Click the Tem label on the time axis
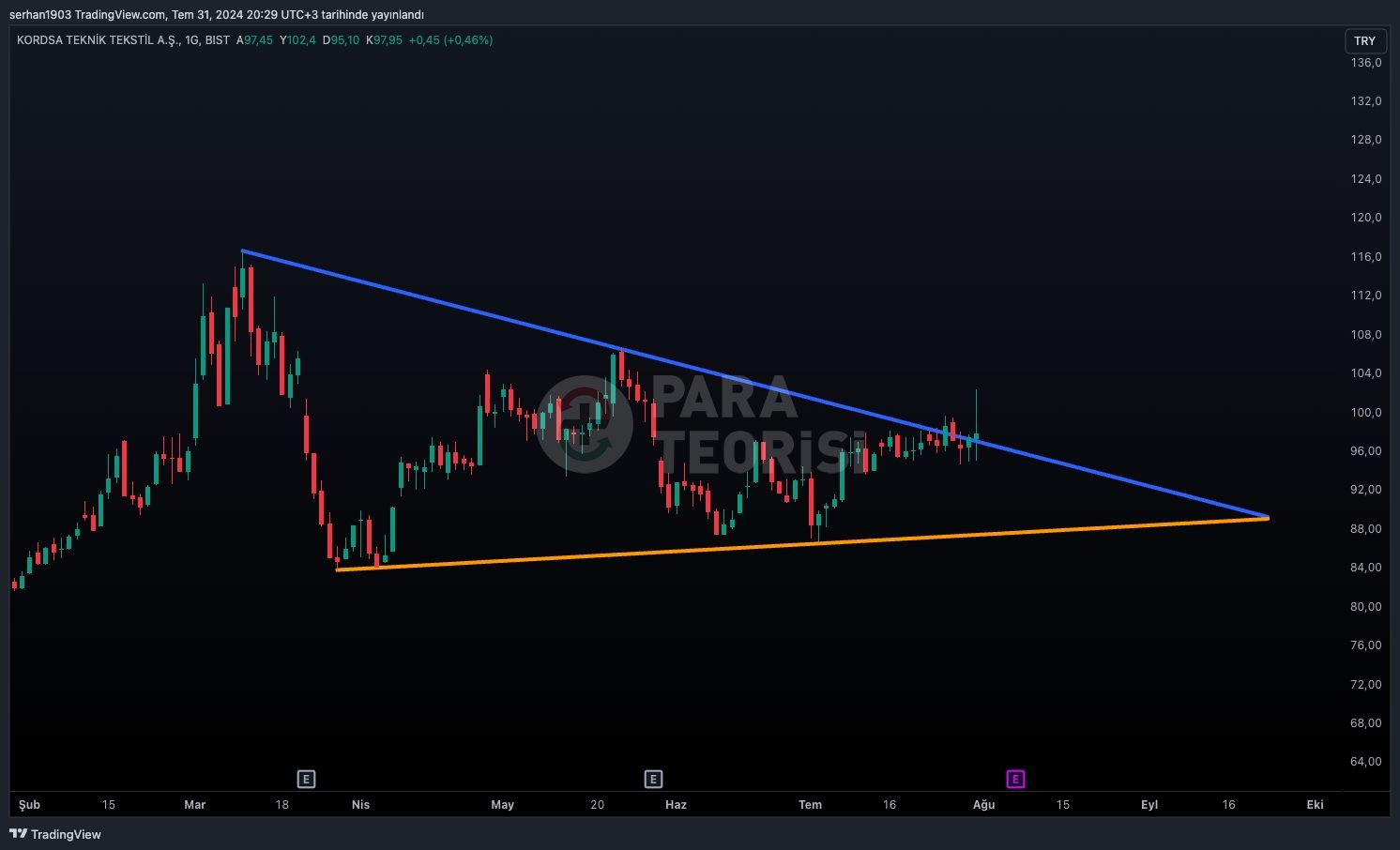 (810, 805)
